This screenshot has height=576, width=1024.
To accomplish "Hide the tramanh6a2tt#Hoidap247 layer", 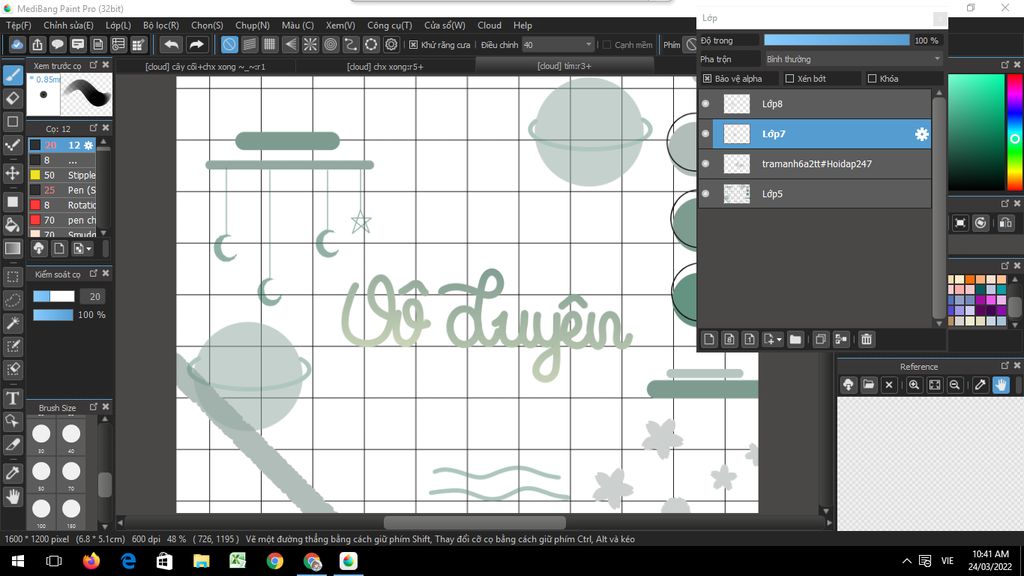I will pos(705,164).
